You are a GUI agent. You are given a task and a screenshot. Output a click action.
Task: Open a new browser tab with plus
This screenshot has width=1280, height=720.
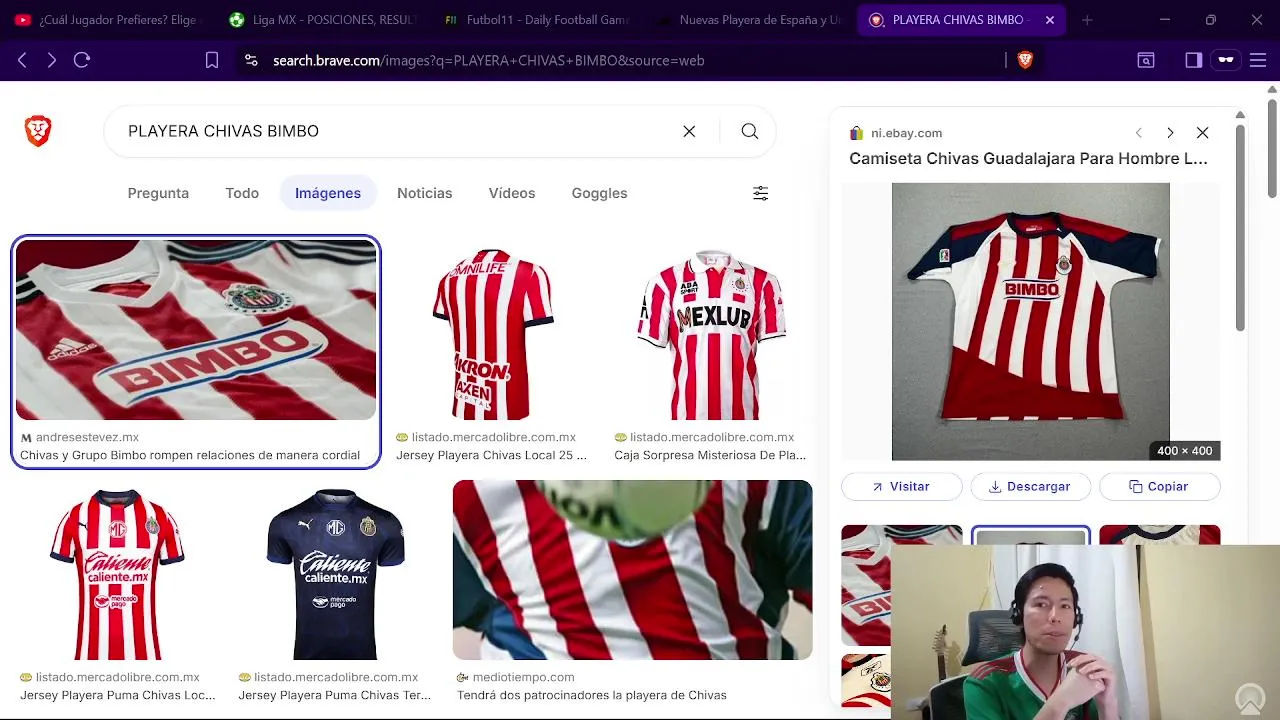coord(1087,20)
